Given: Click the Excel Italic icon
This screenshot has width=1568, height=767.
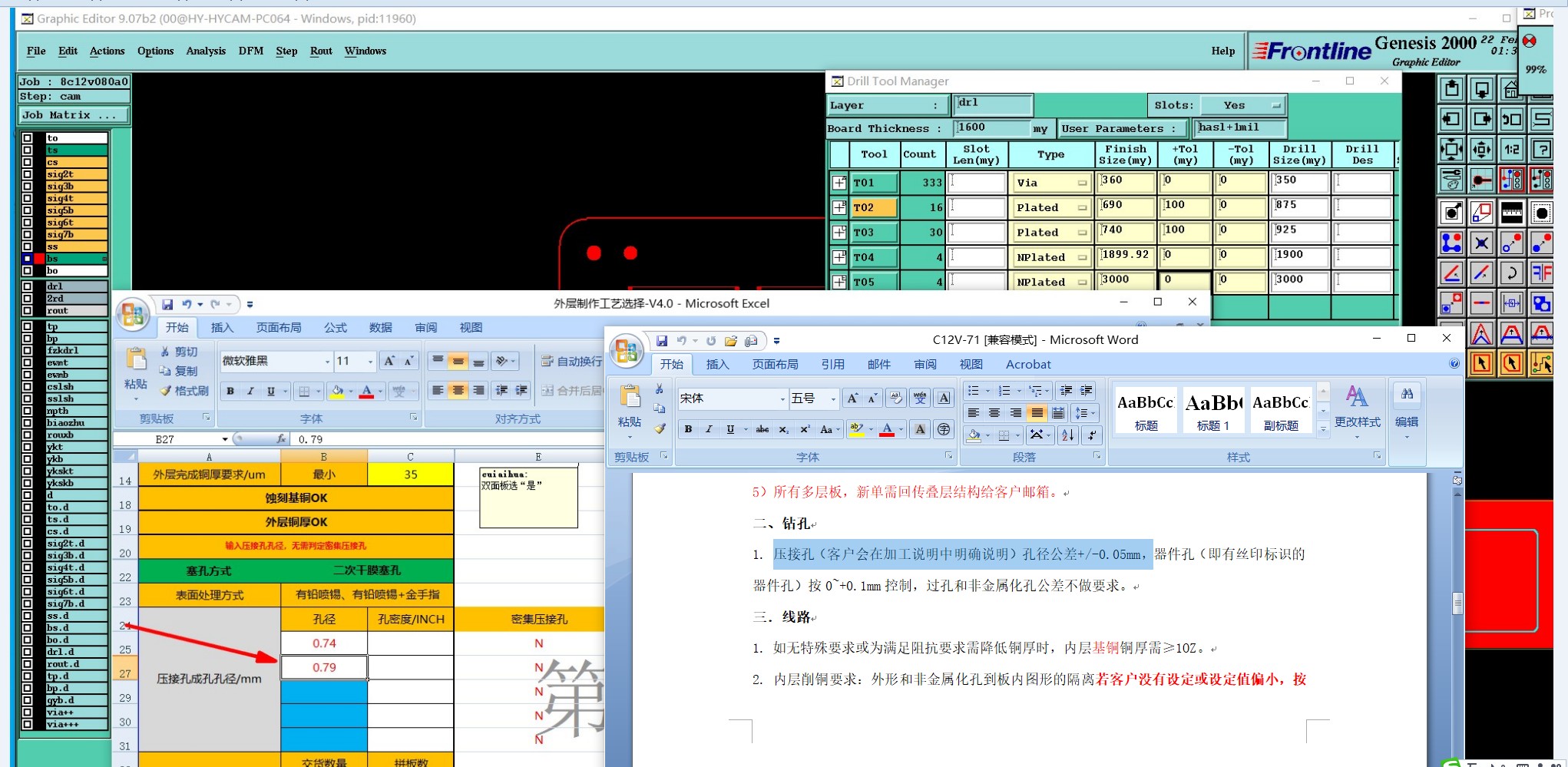Looking at the screenshot, I should click(250, 391).
